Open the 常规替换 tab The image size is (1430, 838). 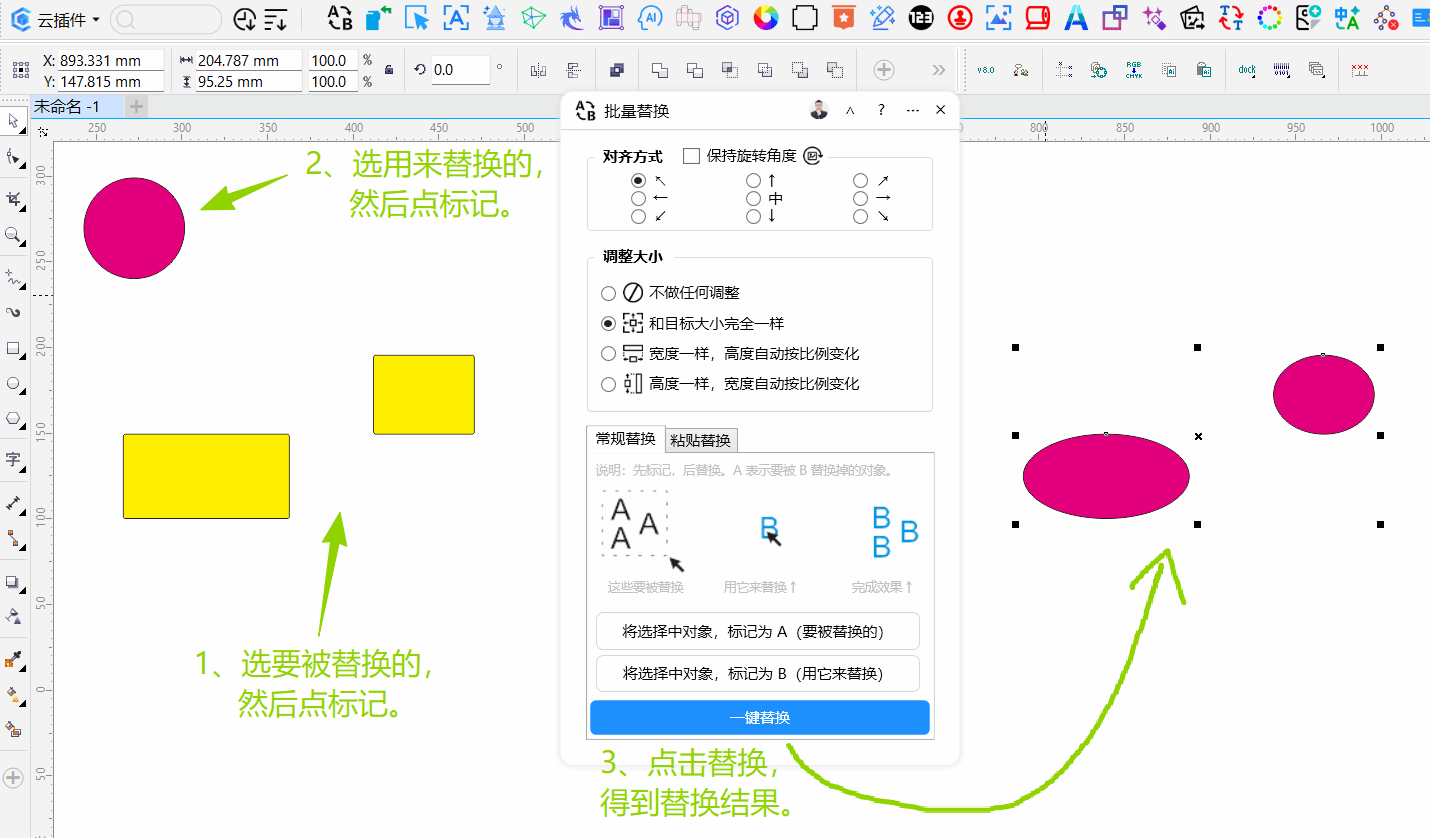click(x=625, y=439)
